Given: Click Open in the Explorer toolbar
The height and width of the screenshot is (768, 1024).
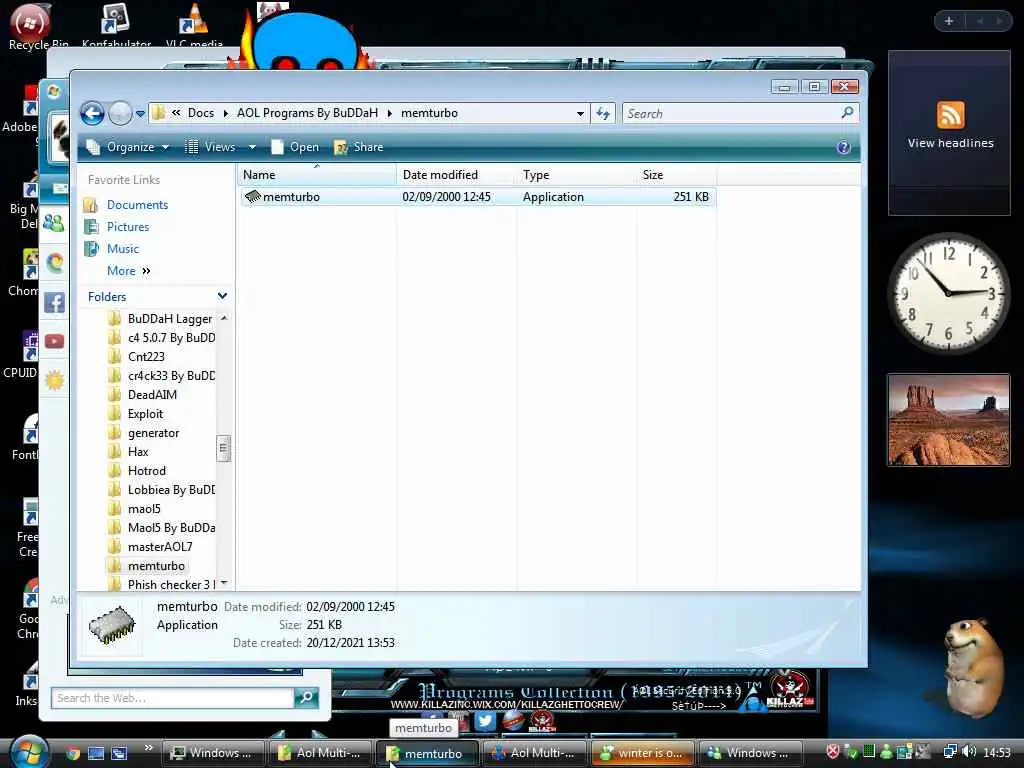Looking at the screenshot, I should pyautogui.click(x=295, y=147).
